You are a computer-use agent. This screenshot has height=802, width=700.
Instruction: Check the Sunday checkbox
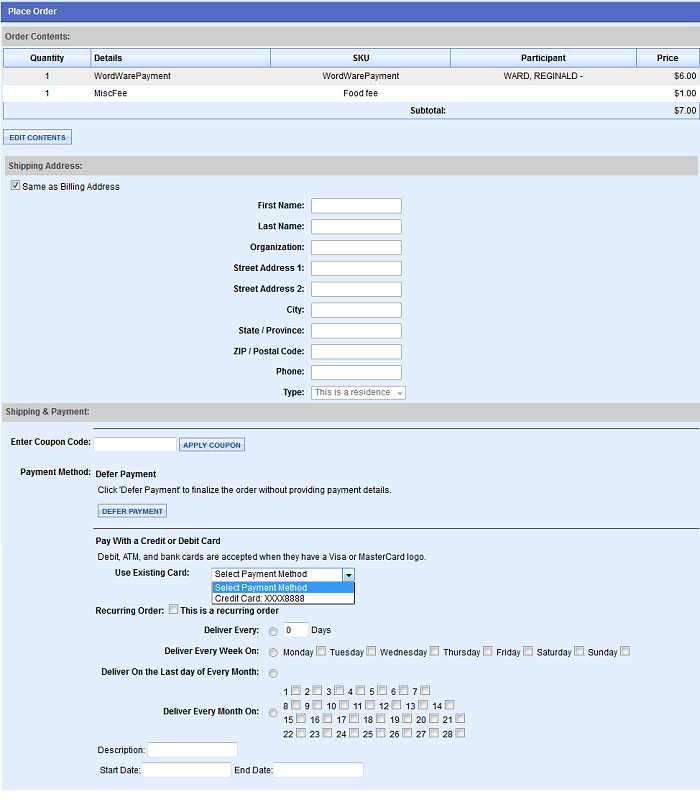tap(625, 651)
